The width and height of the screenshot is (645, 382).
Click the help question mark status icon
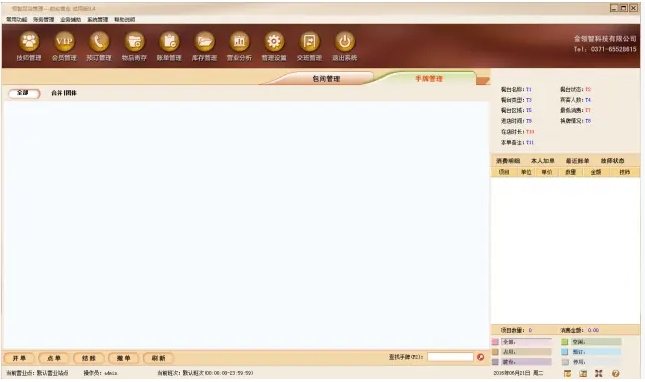(x=615, y=373)
